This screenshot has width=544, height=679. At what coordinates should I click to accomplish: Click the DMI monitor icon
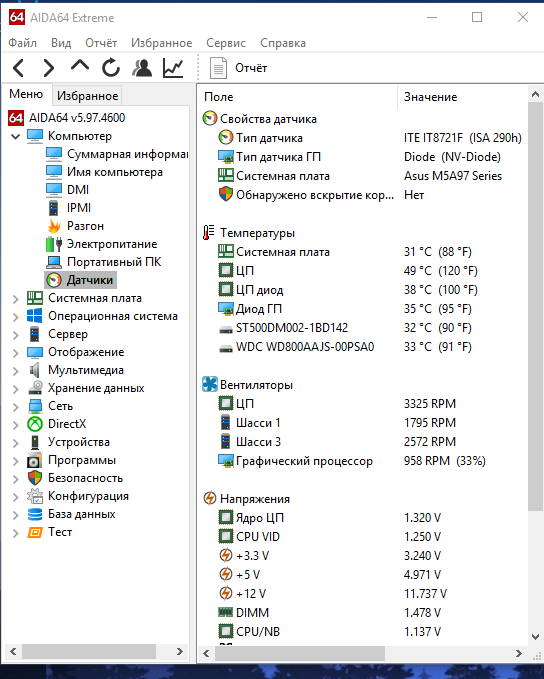pyautogui.click(x=54, y=190)
